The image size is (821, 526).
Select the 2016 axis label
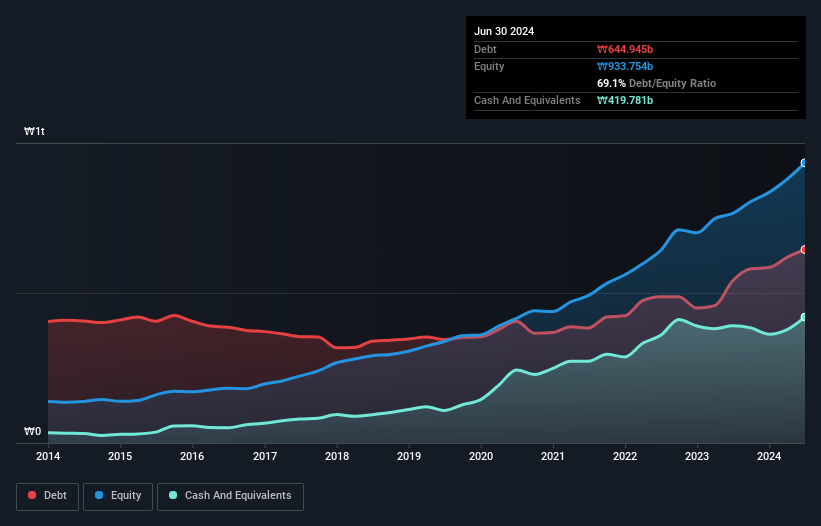(x=192, y=456)
